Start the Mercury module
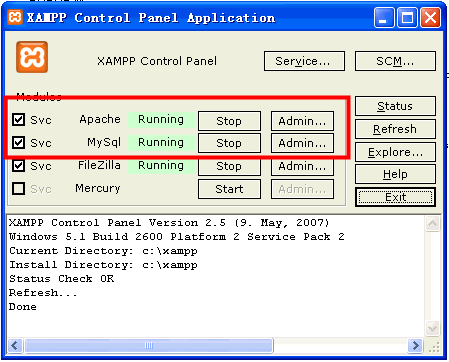The width and height of the screenshot is (449, 362). point(229,189)
